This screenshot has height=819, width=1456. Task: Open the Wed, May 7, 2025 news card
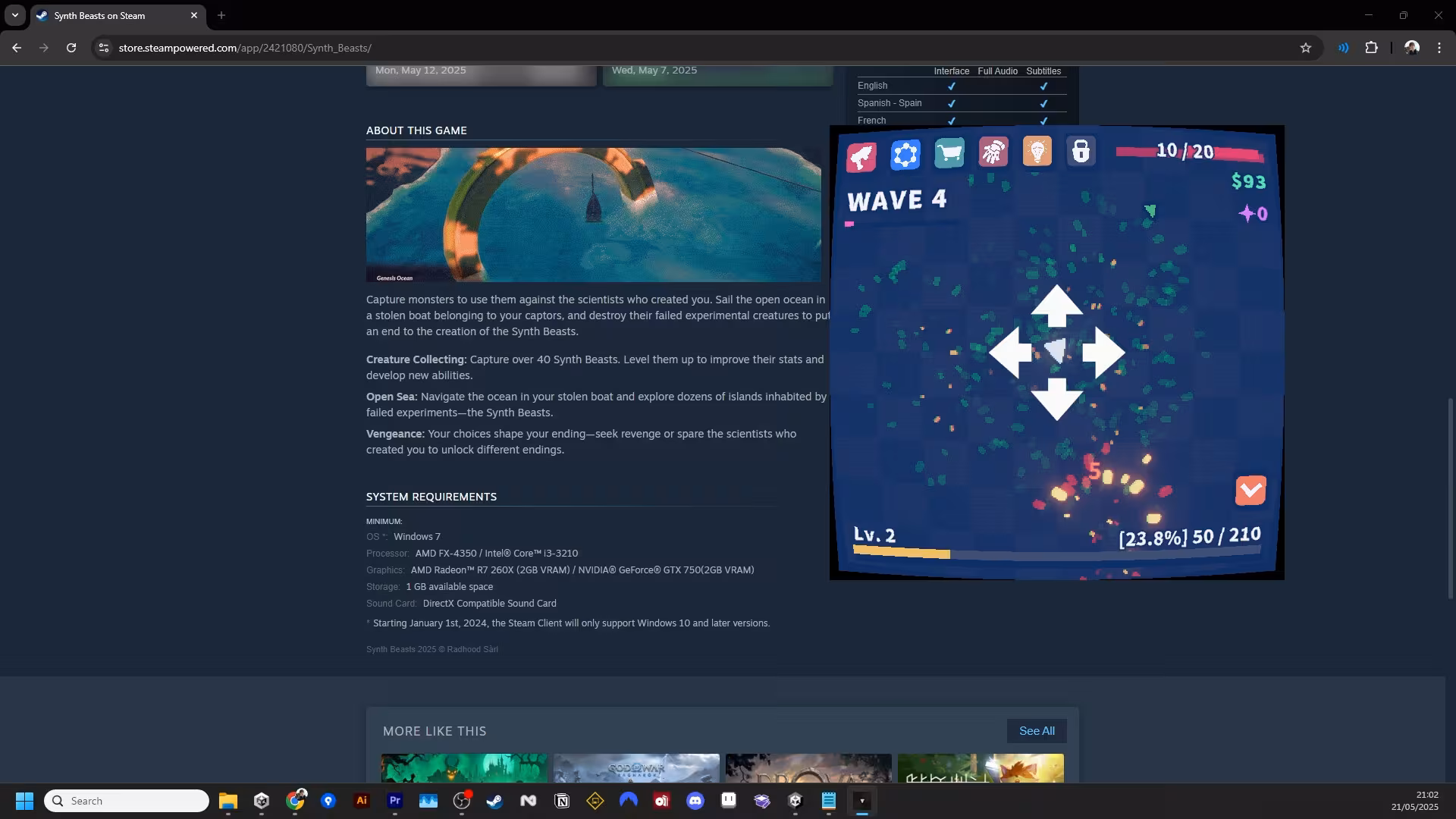[718, 76]
